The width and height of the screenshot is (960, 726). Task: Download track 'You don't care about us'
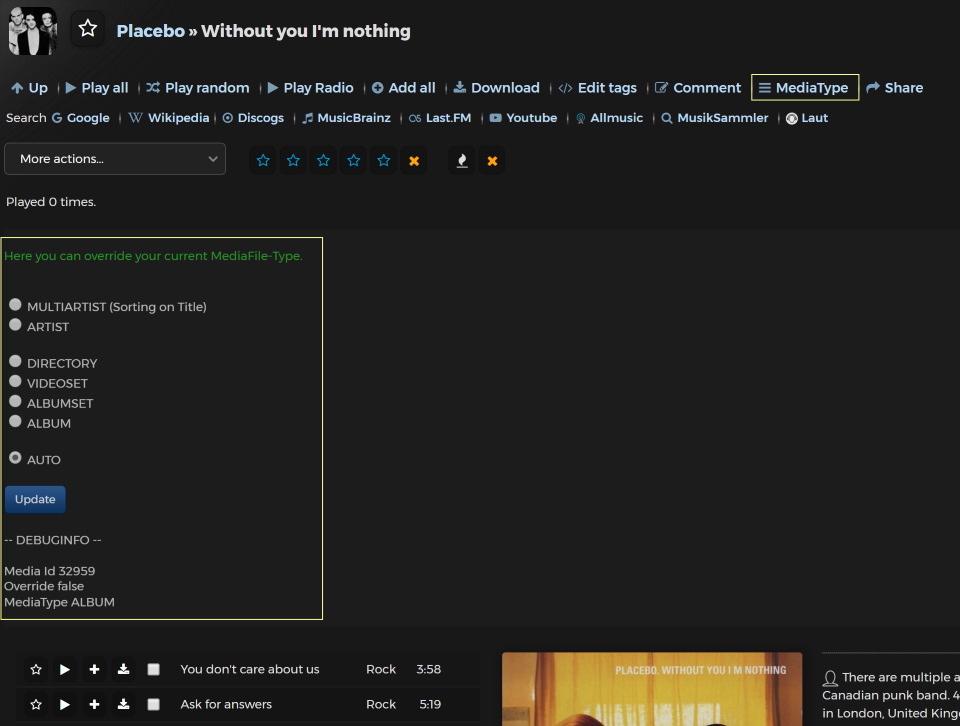point(123,669)
